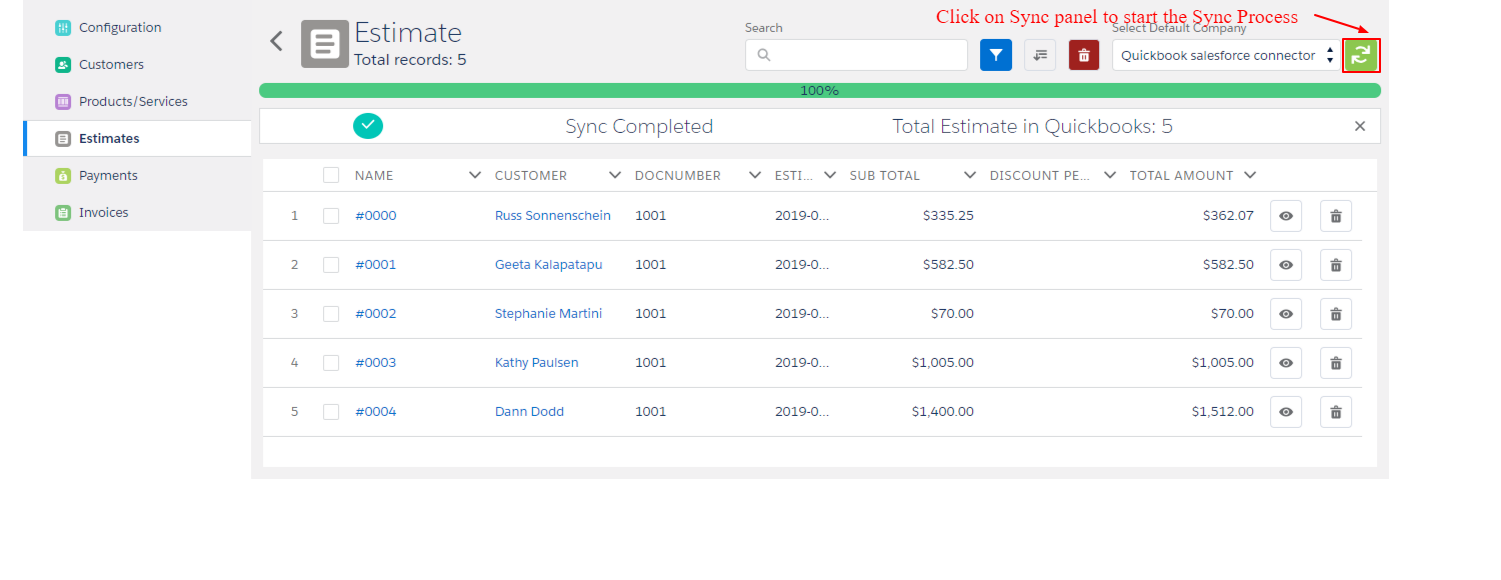Check the box for estimate #0004

pos(331,412)
